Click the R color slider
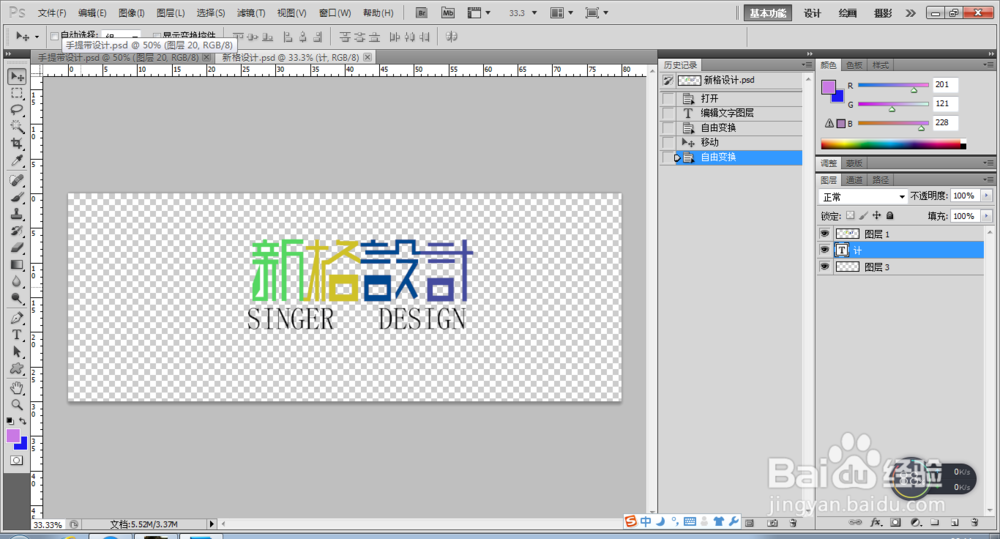The width and height of the screenshot is (1000, 539). point(893,85)
